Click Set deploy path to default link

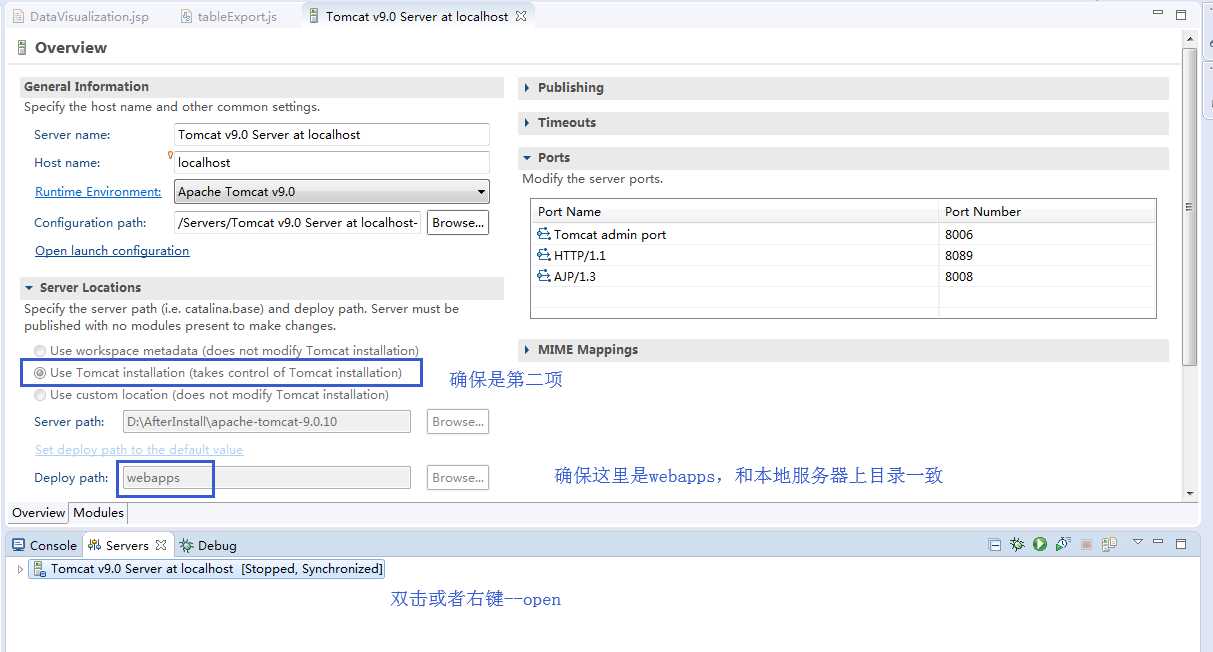coord(139,449)
